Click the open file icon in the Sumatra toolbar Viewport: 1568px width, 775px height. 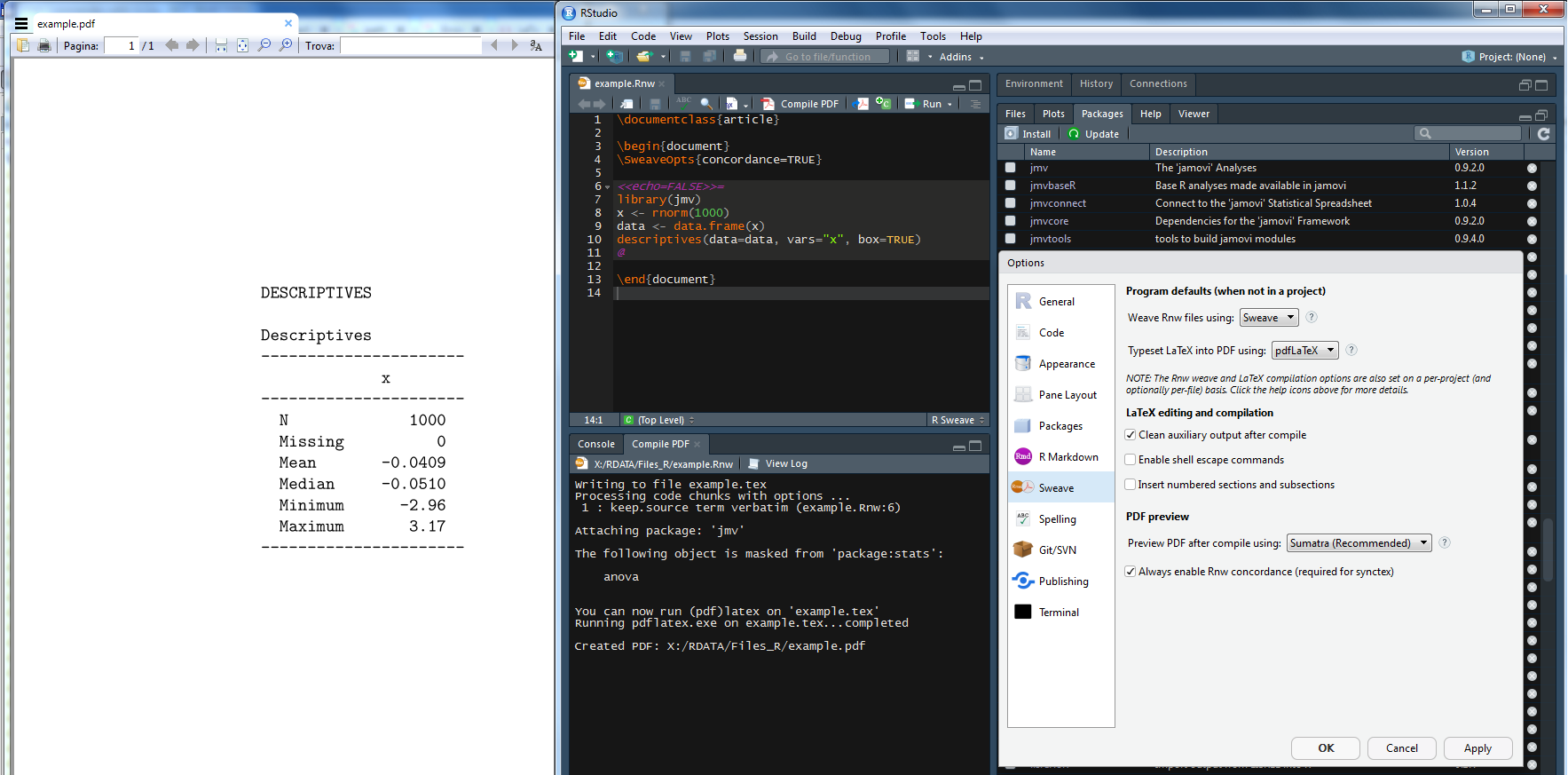coord(24,45)
